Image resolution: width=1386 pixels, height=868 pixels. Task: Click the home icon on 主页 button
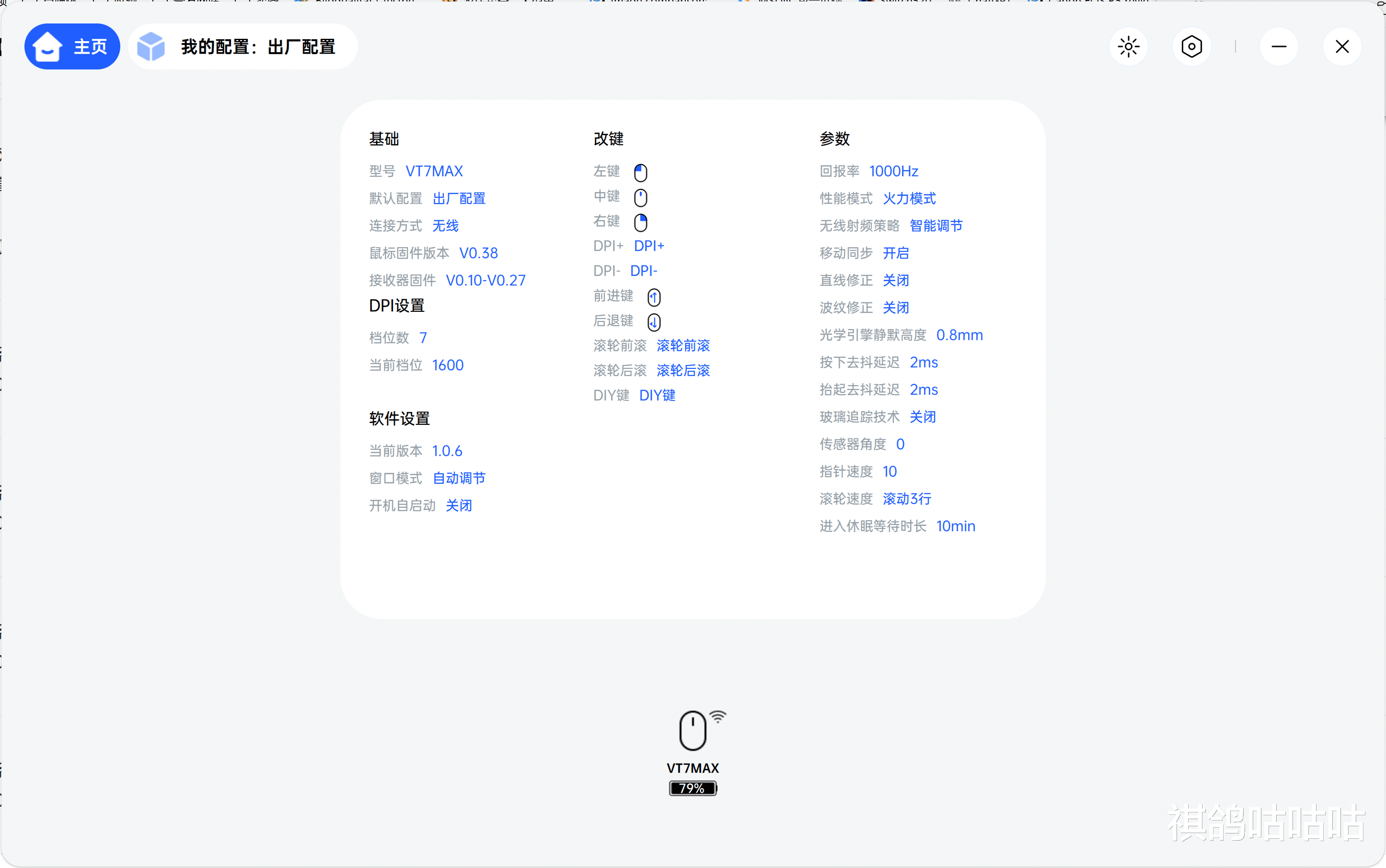coord(47,46)
